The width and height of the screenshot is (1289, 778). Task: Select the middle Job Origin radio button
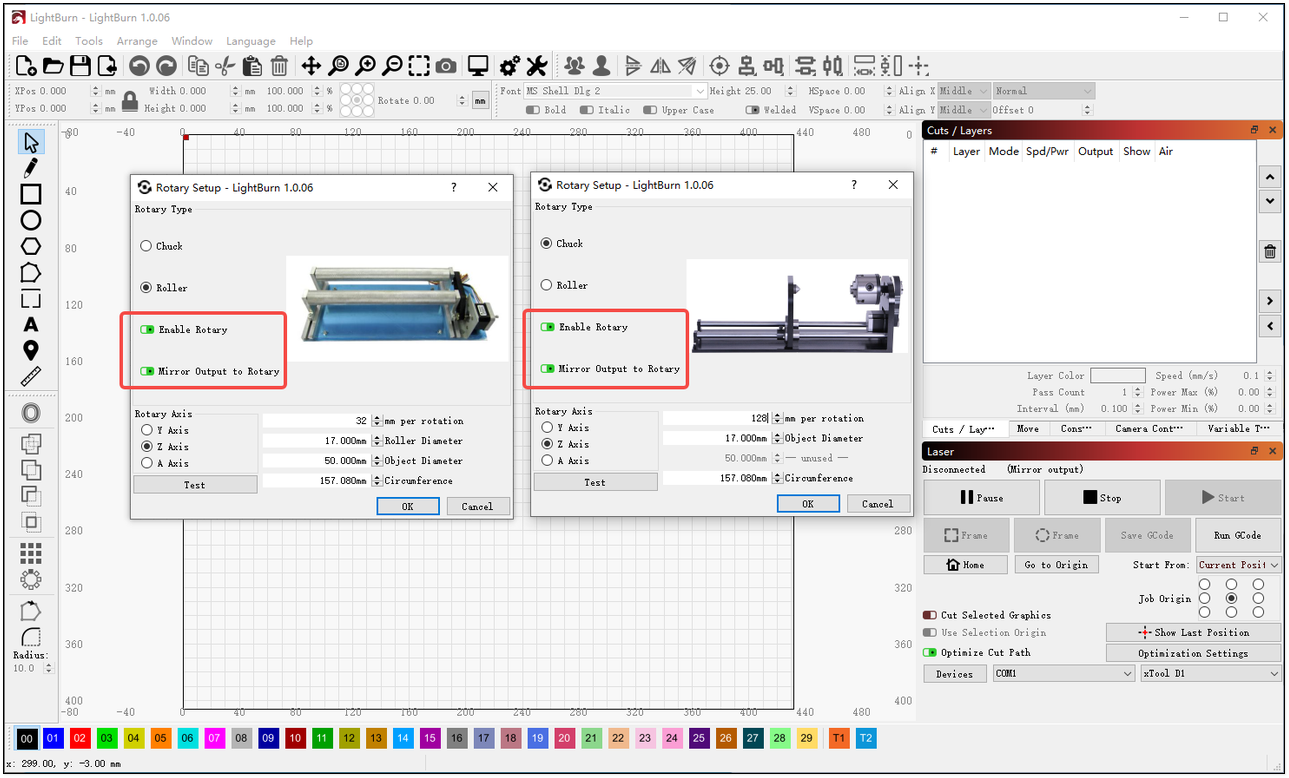pos(1231,598)
